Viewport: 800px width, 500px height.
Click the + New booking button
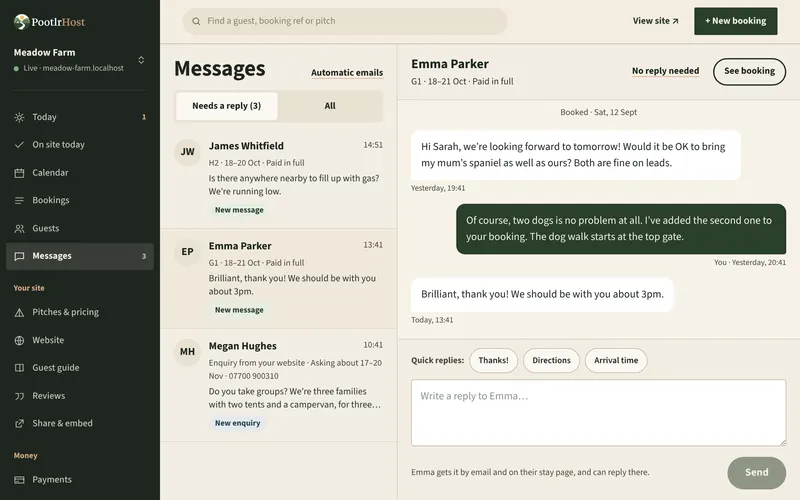(x=736, y=21)
